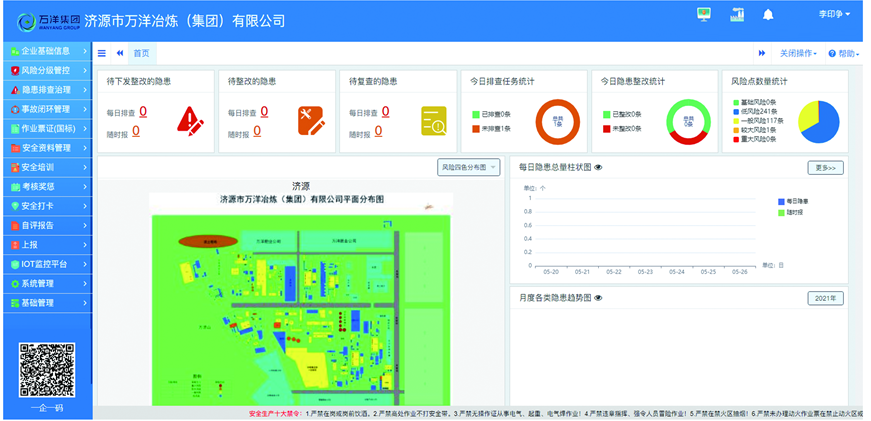This screenshot has height=421, width=871.
Task: Click the 安全培训 sidebar icon
Action: click(x=15, y=167)
